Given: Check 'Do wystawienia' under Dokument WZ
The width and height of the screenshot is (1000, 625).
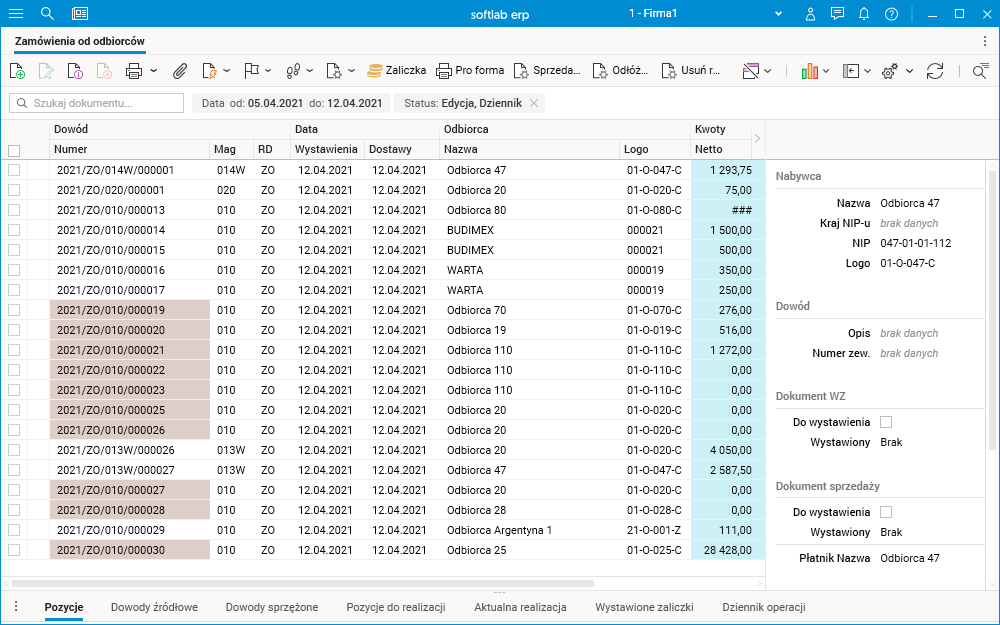Looking at the screenshot, I should [886, 422].
